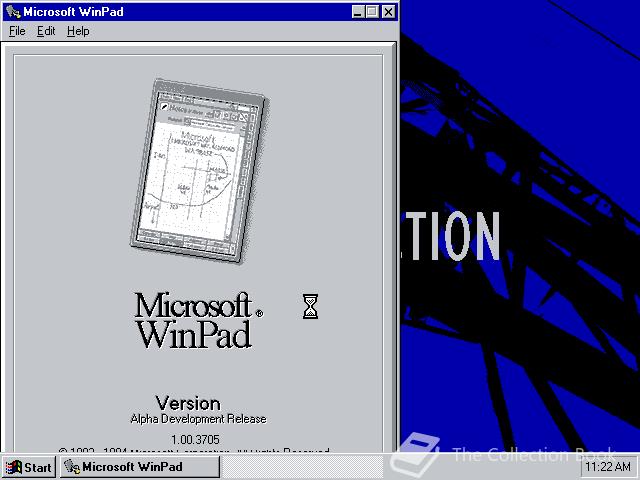The width and height of the screenshot is (640, 480).
Task: Select Microsoft WinPad taskbar button
Action: tap(140, 467)
